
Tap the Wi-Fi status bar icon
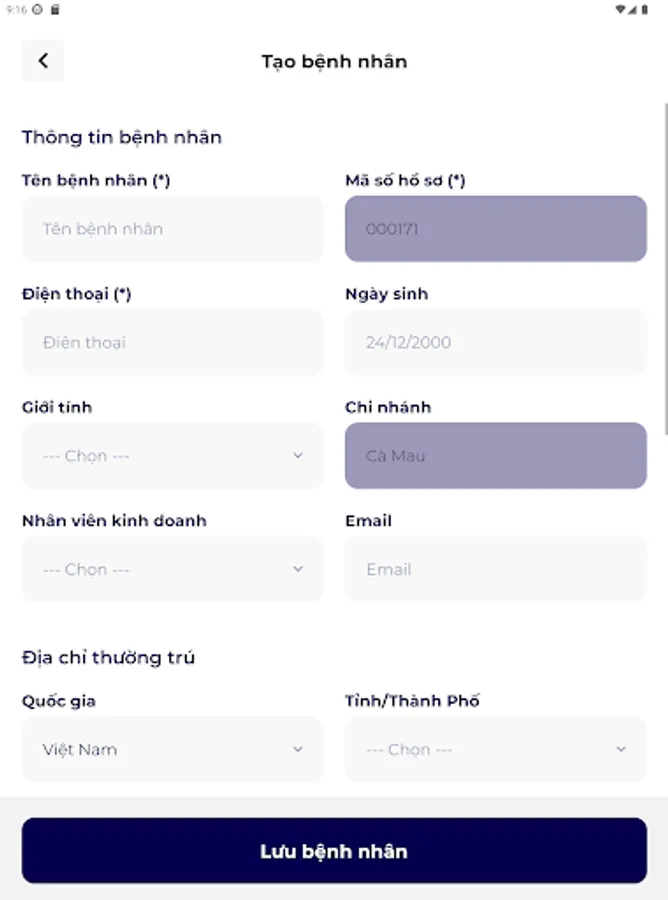(621, 9)
